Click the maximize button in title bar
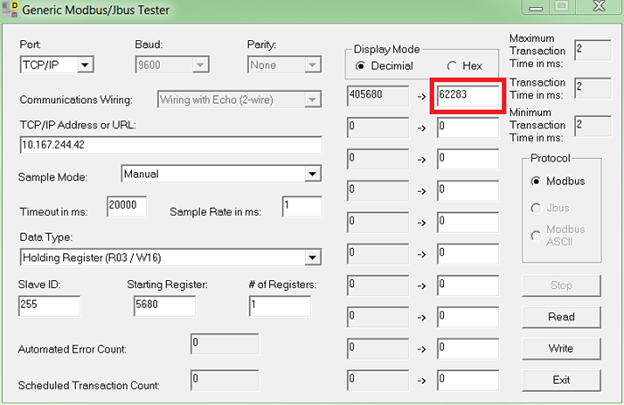Image resolution: width=624 pixels, height=405 pixels. pyautogui.click(x=562, y=6)
